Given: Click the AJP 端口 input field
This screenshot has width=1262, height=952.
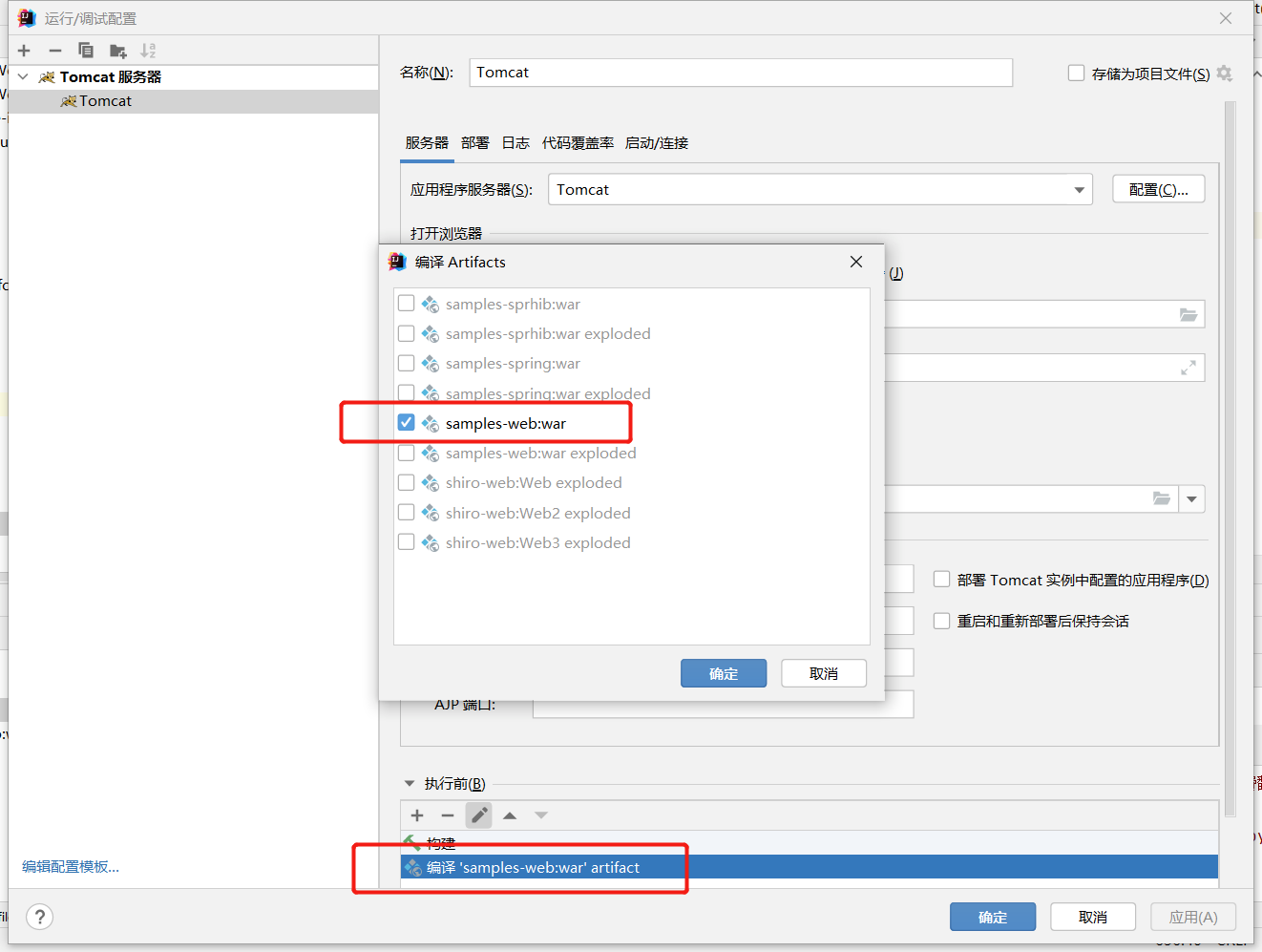Looking at the screenshot, I should tap(723, 705).
